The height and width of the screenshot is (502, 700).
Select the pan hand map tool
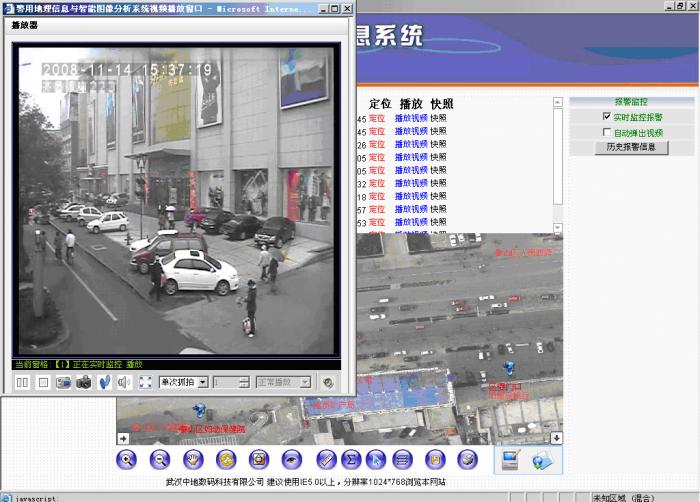coord(194,459)
